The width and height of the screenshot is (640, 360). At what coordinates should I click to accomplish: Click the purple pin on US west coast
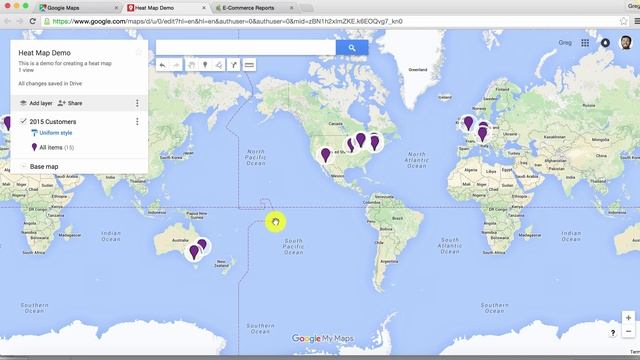coord(325,155)
